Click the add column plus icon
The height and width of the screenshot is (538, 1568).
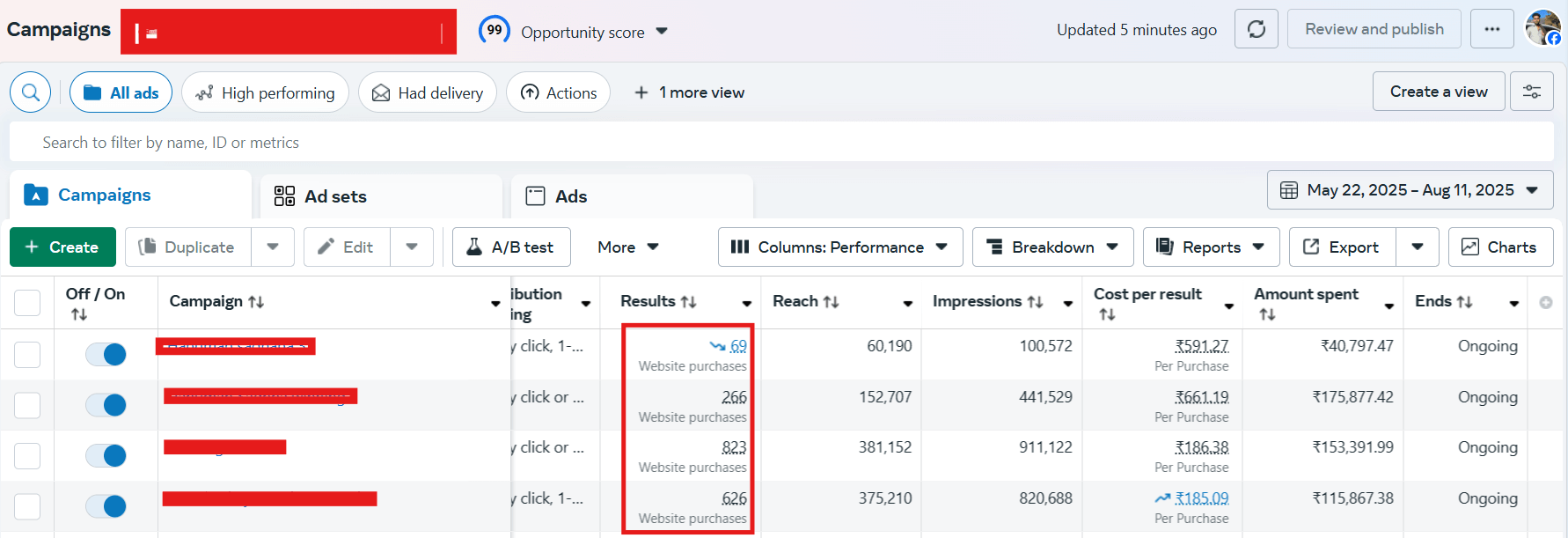coord(1546,302)
